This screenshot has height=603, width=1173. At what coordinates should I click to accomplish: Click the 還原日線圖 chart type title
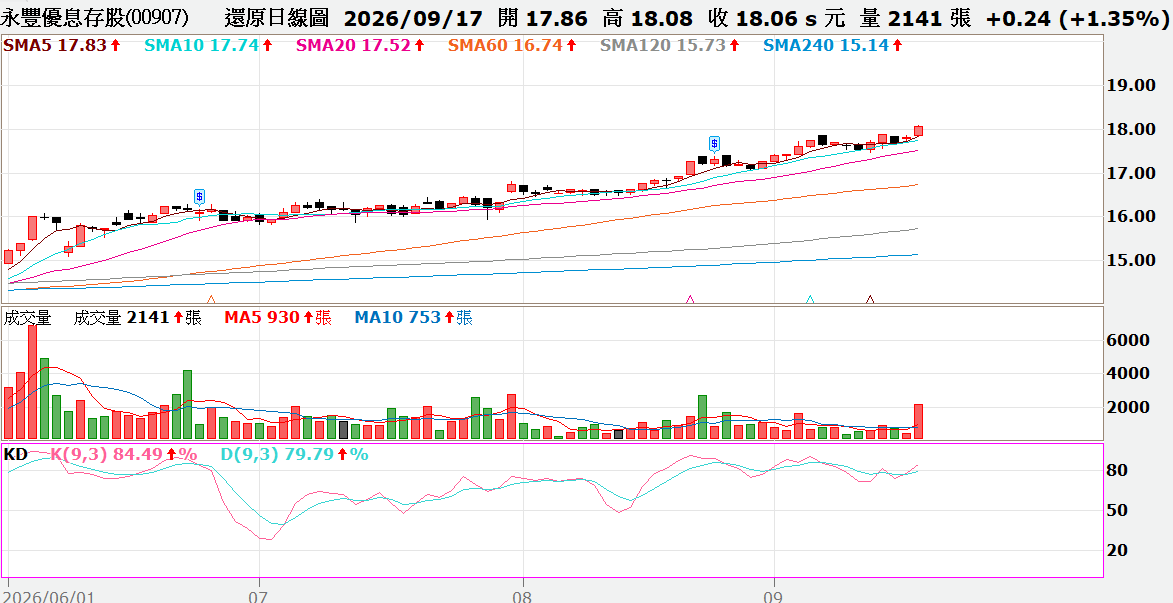point(276,18)
